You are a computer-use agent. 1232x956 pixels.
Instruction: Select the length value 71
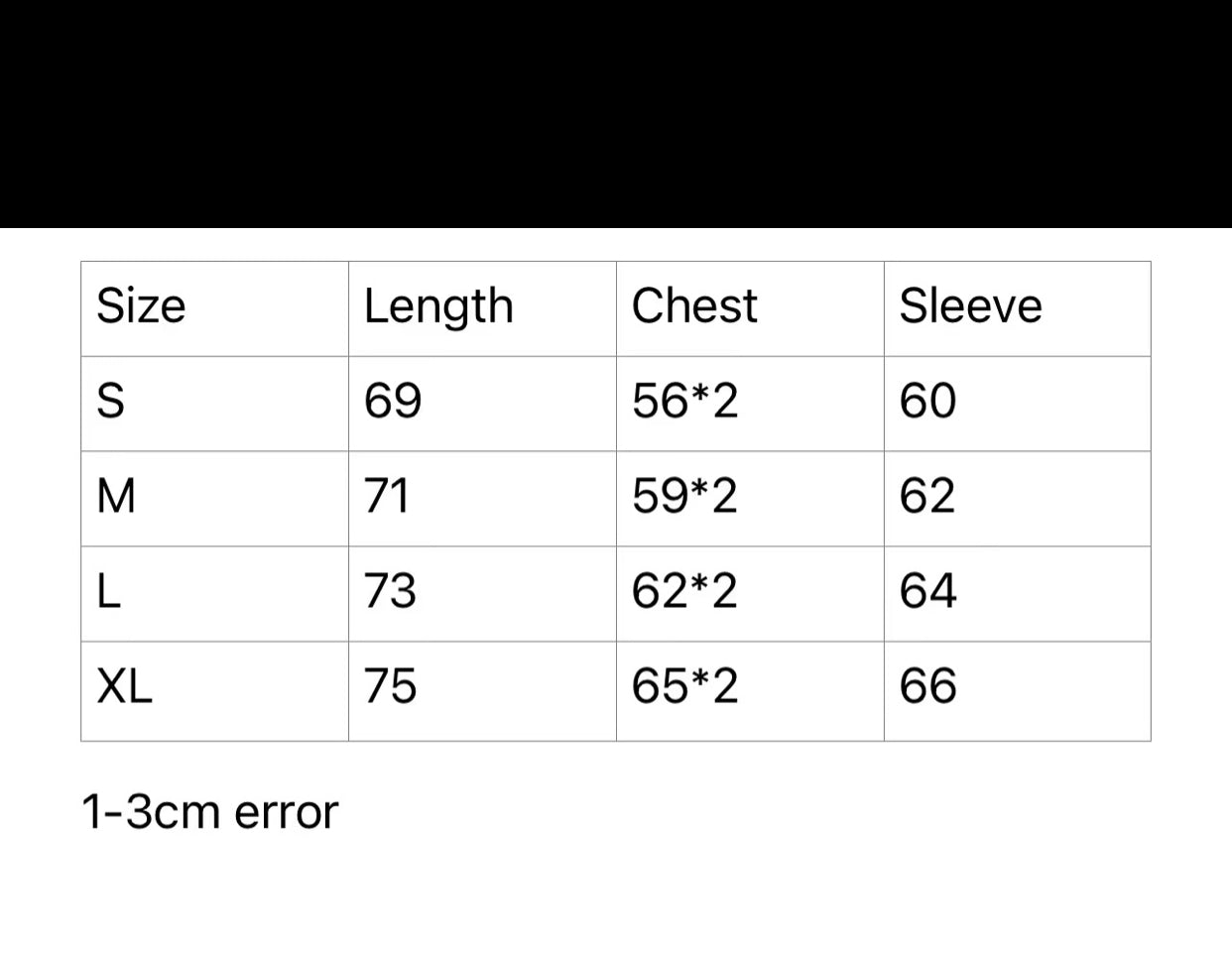tap(387, 496)
